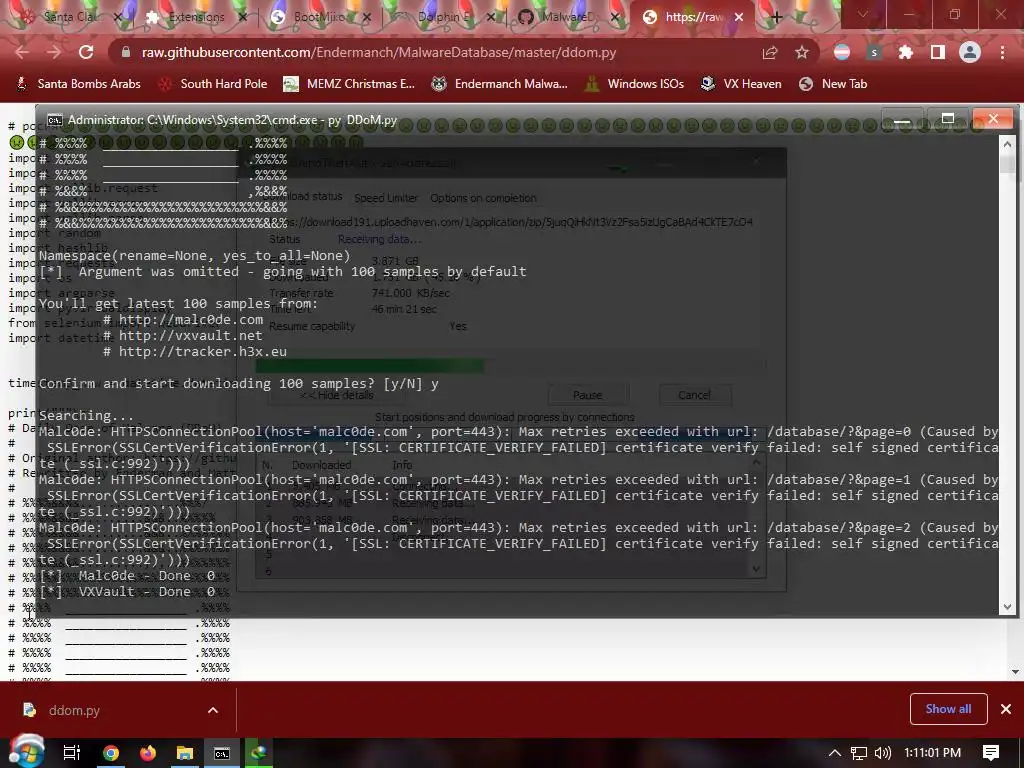Bookmark this page with the star icon
This screenshot has width=1024, height=768.
click(802, 53)
